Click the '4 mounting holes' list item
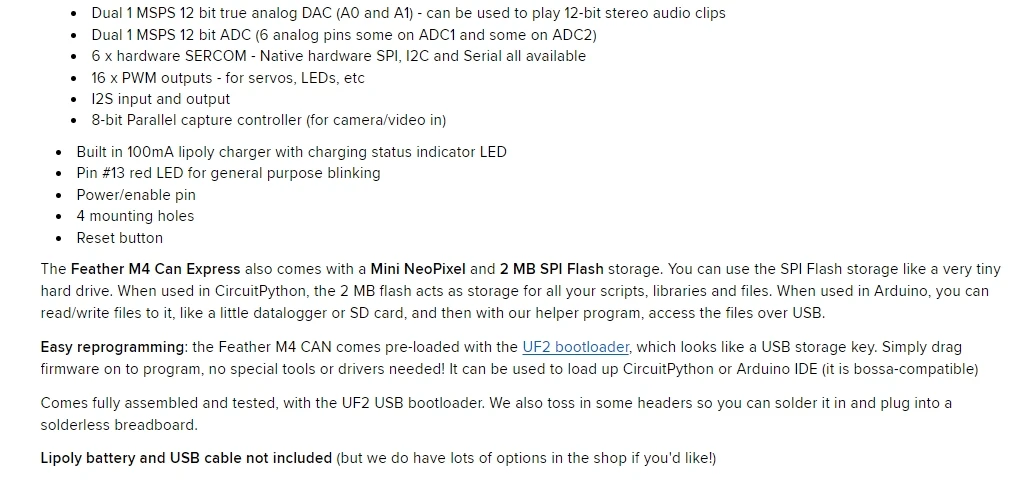The image size is (1018, 481). 135,216
